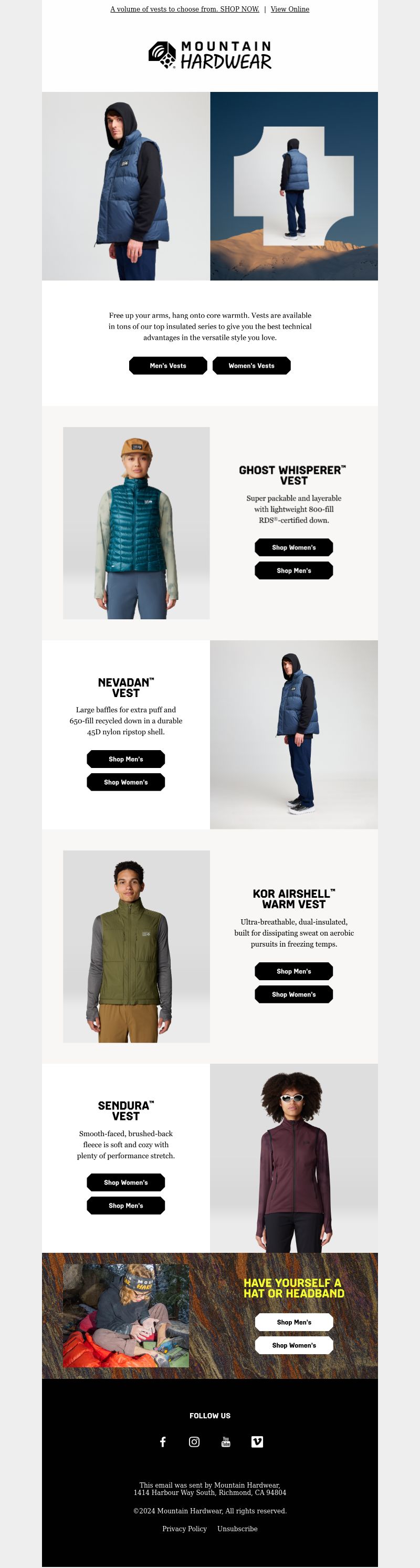Click the Unsubscribe link
Viewport: 420px width, 1568px height.
point(237,1529)
